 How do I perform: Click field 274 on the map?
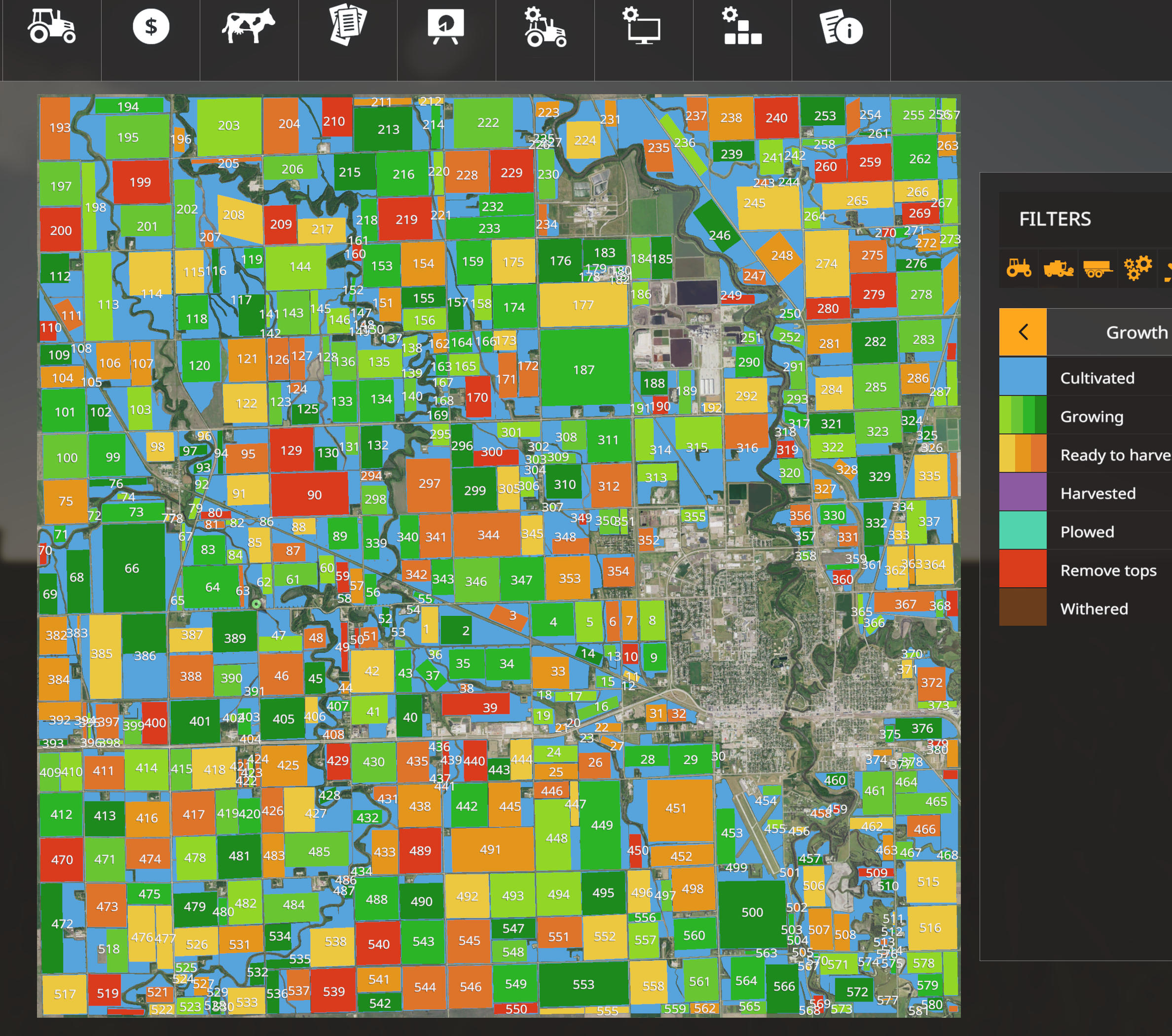click(x=826, y=264)
